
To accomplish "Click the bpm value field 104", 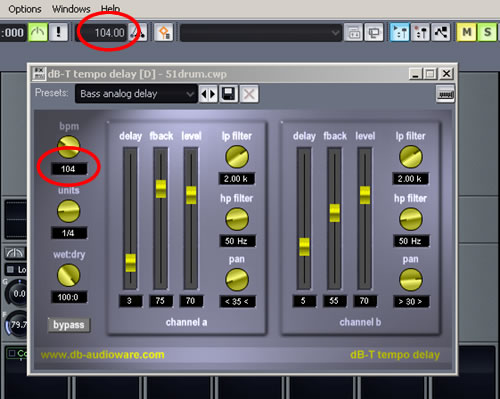I will tap(69, 169).
